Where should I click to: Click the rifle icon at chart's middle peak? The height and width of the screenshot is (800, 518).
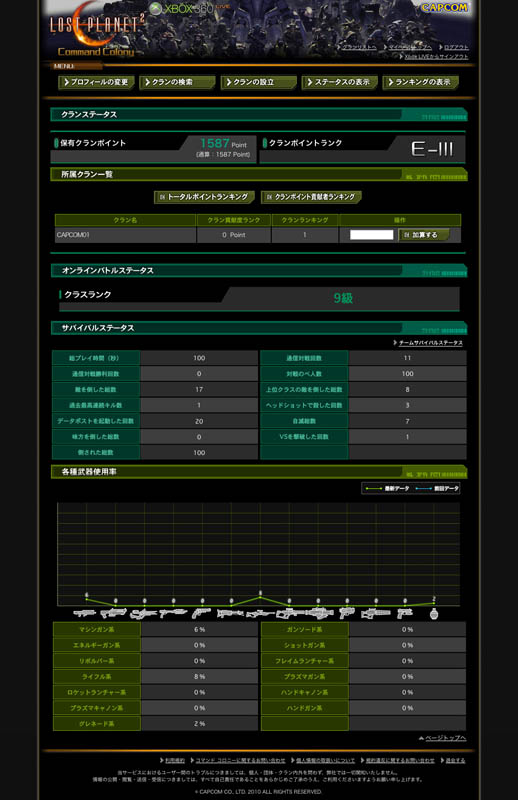click(x=260, y=613)
